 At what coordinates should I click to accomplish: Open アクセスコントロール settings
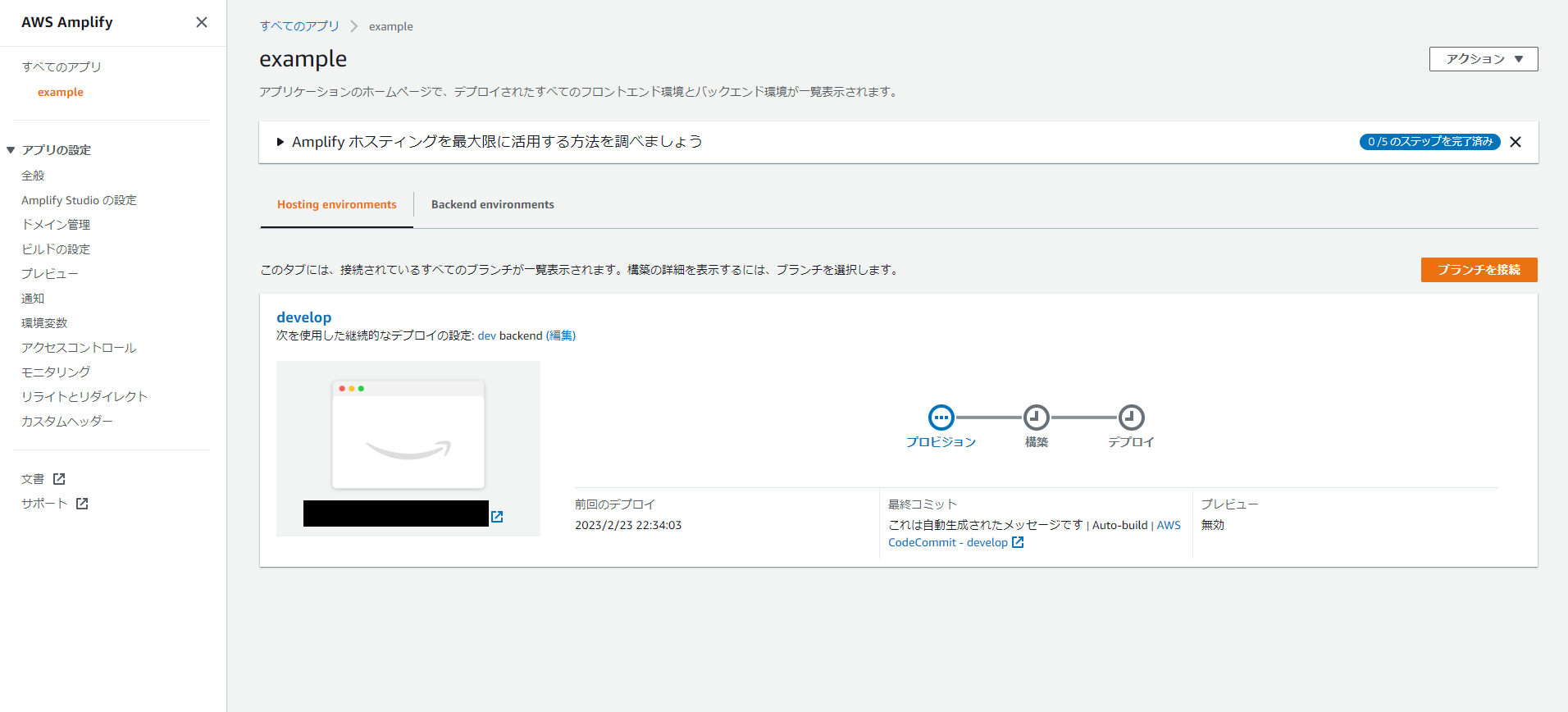[79, 348]
